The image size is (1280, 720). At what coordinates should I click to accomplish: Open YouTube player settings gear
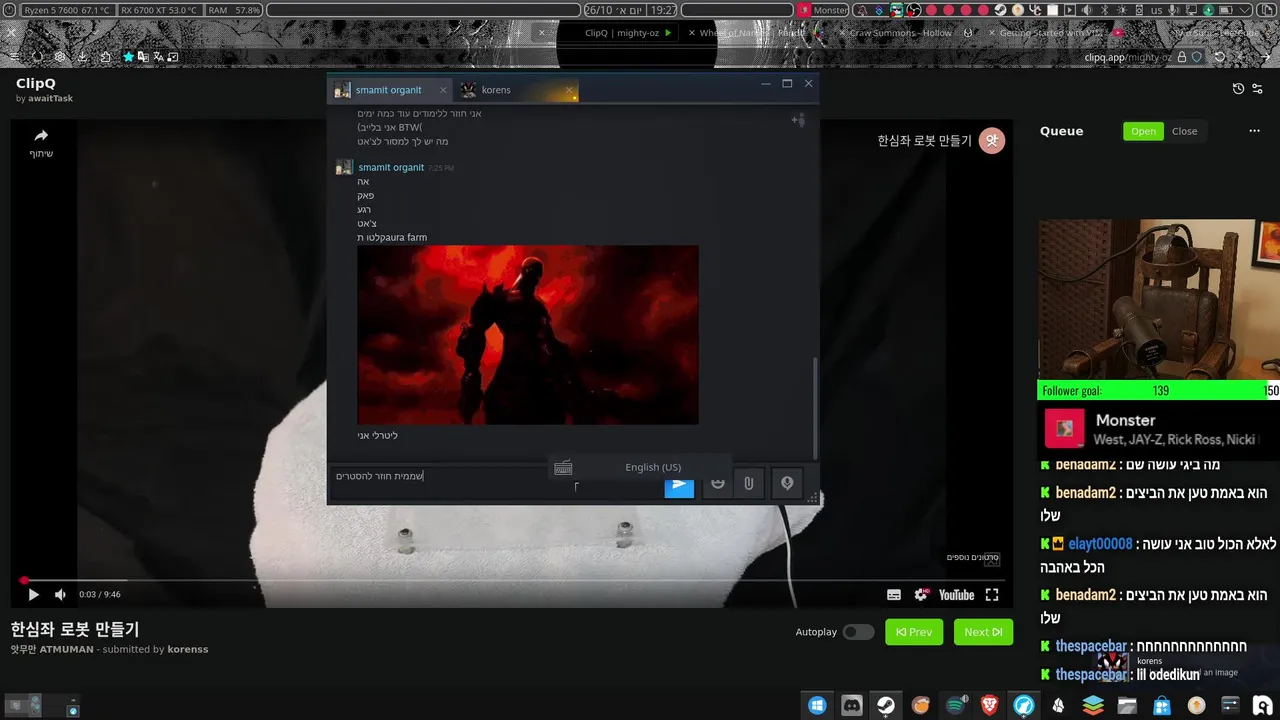point(921,595)
